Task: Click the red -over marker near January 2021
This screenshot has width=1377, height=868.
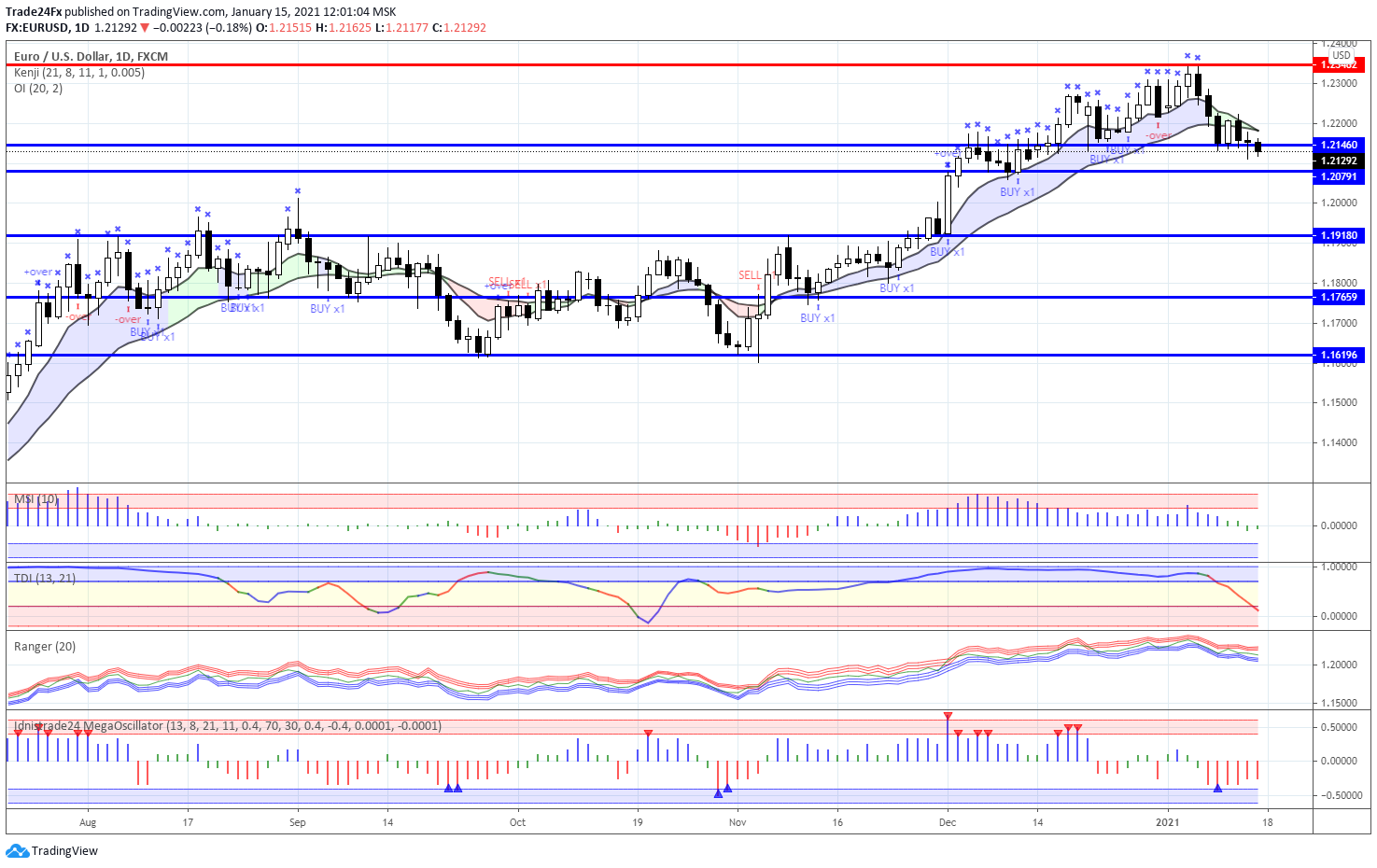Action: pyautogui.click(x=1158, y=136)
